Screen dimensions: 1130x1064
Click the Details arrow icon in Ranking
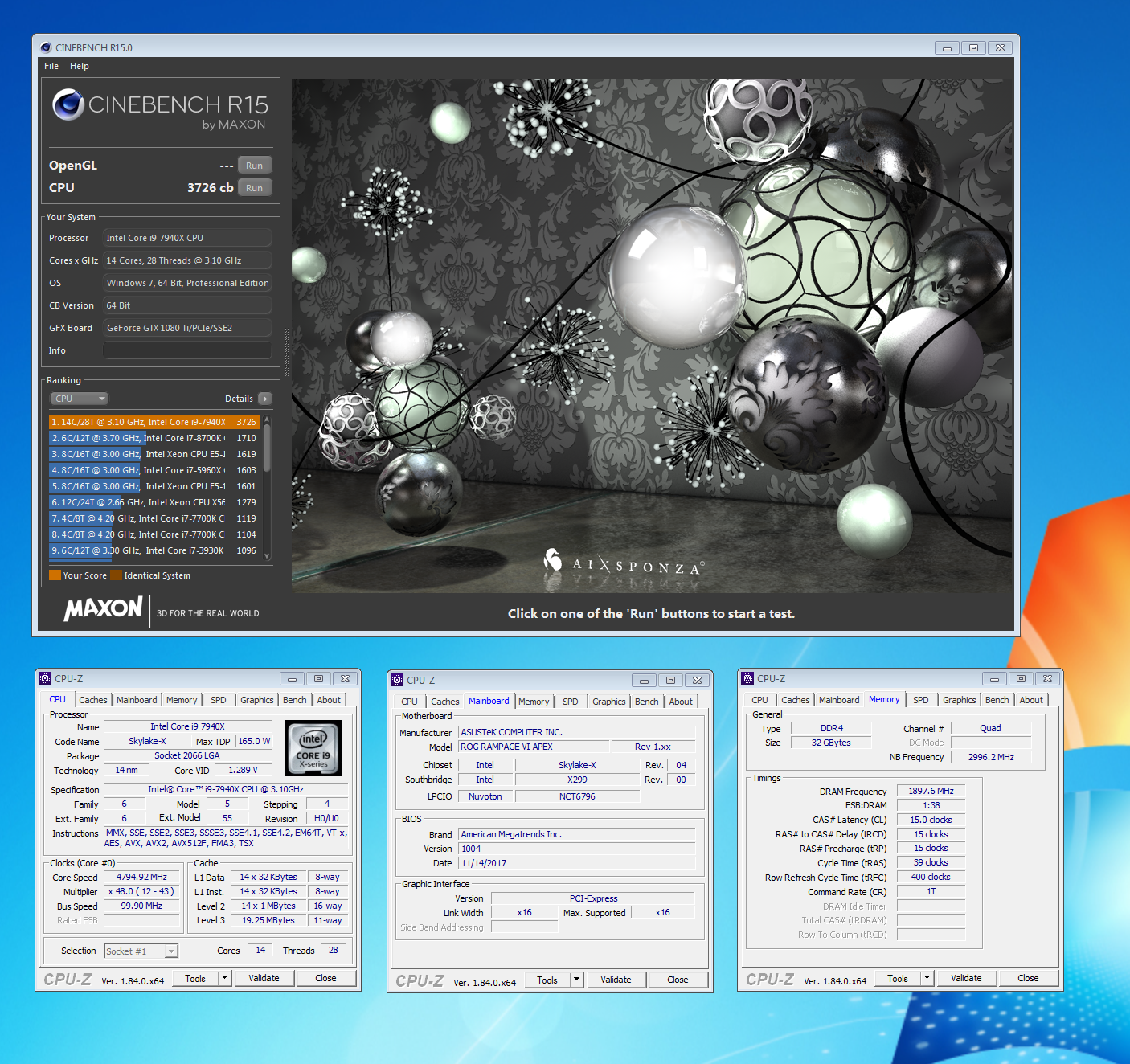coord(265,399)
